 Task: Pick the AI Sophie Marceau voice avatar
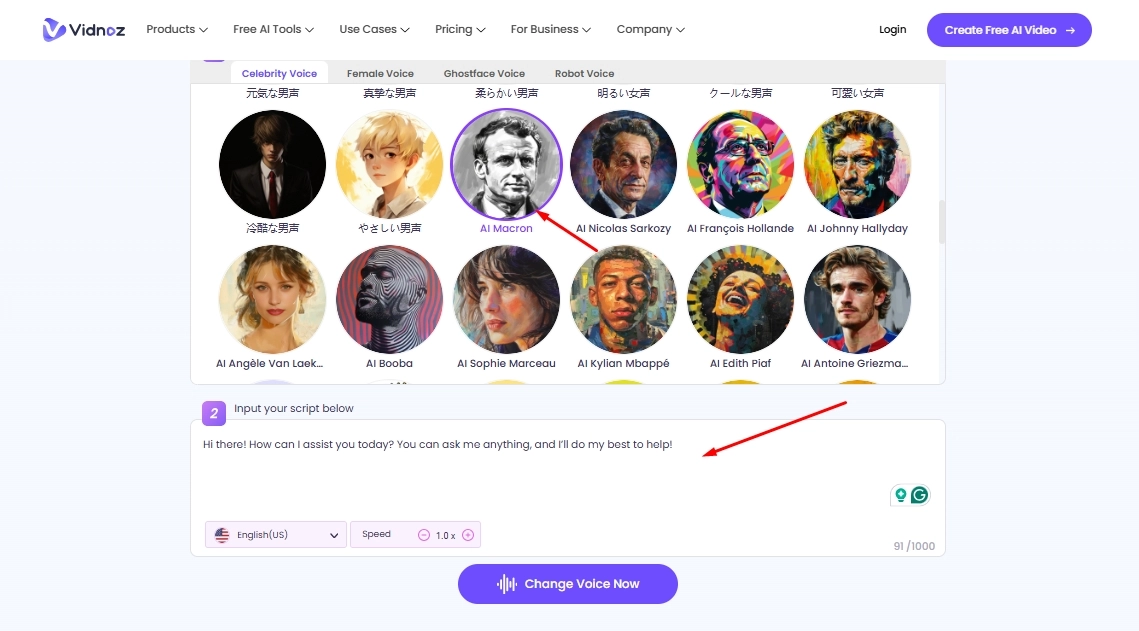pos(506,299)
